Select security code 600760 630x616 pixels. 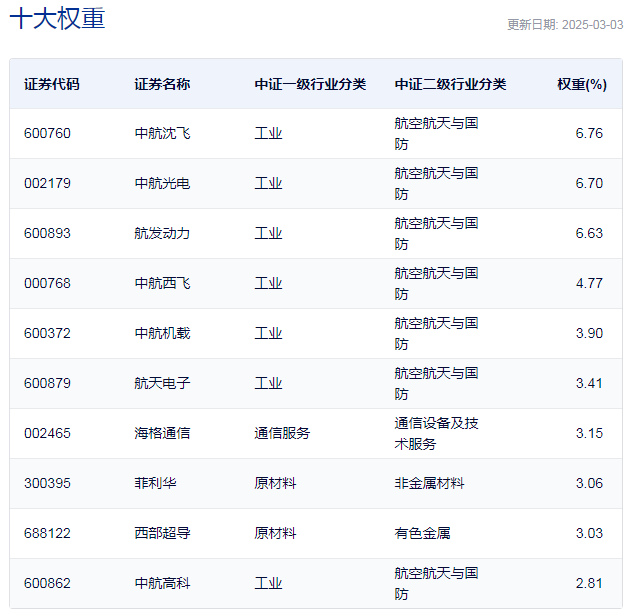(x=47, y=133)
